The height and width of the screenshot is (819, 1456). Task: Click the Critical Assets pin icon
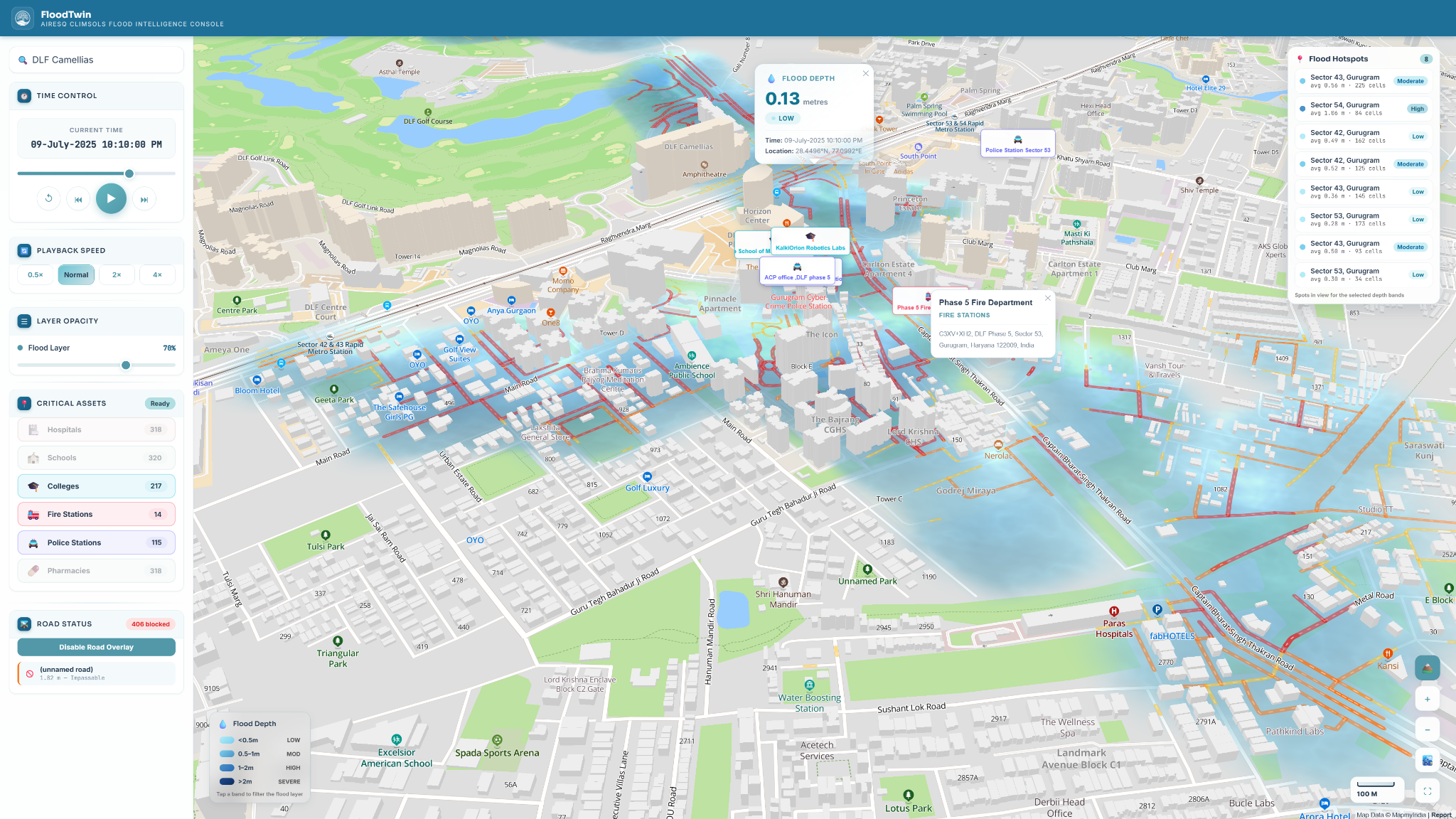pos(24,403)
